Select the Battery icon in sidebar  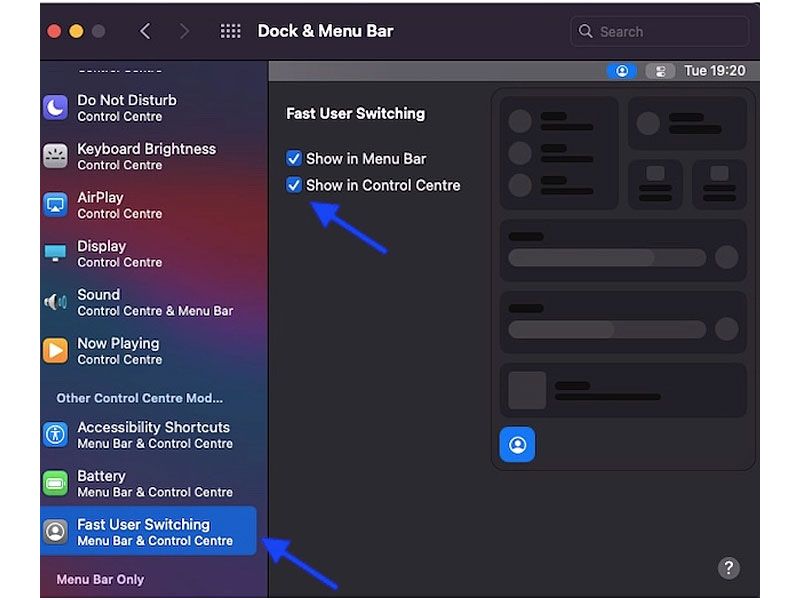click(x=55, y=484)
